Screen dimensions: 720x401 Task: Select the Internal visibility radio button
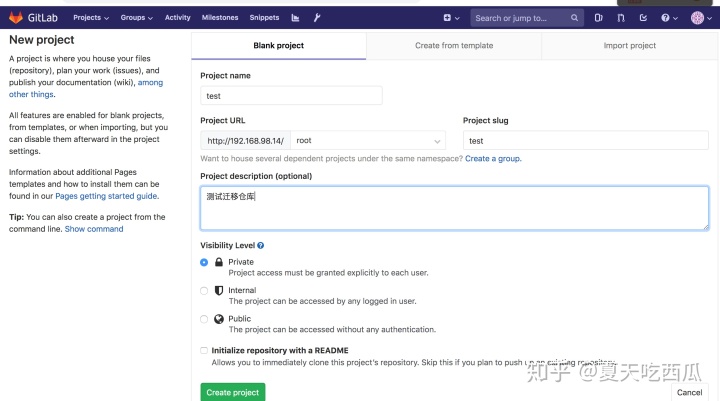coord(204,291)
